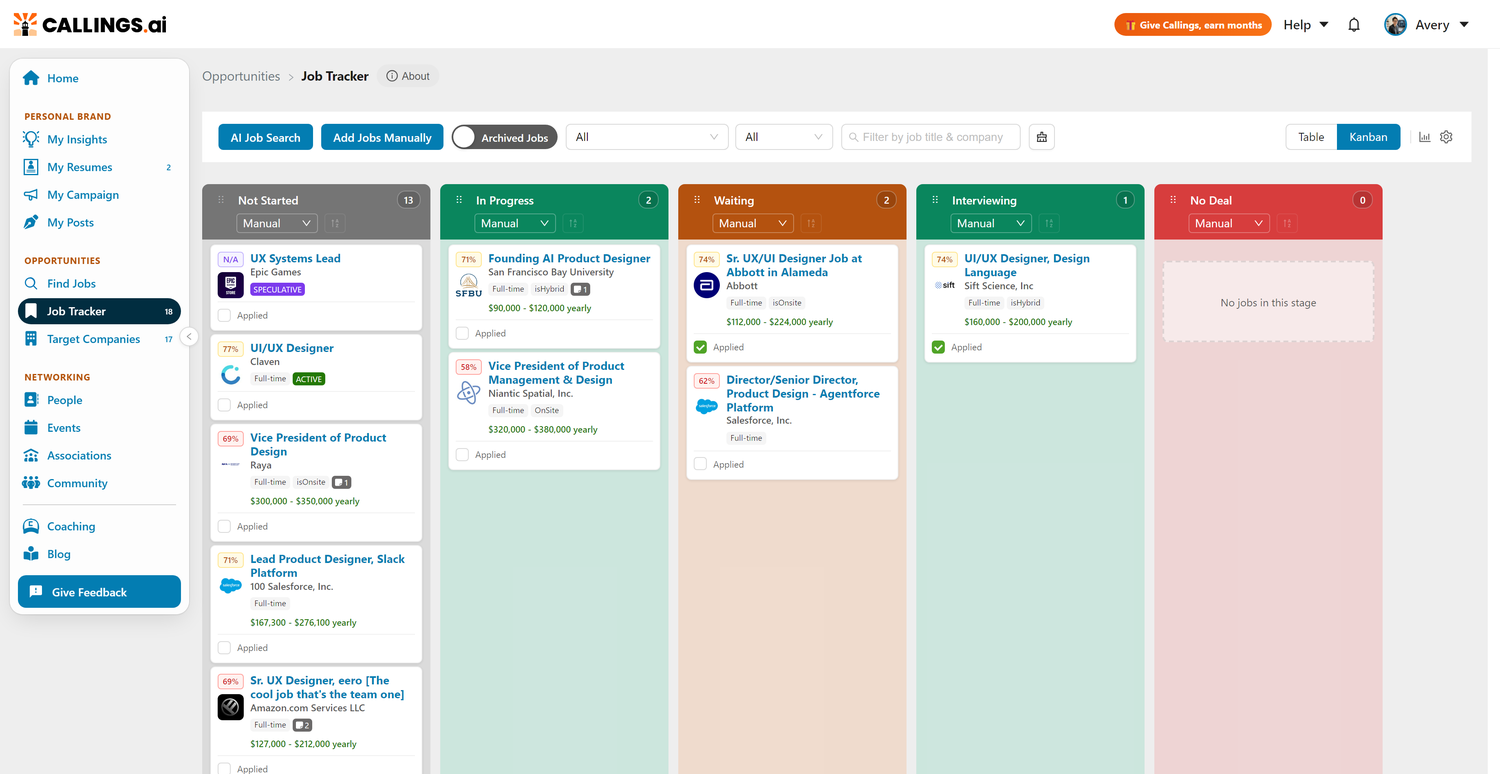Open Manual sort dropdown in No Deal

[x=1228, y=223]
